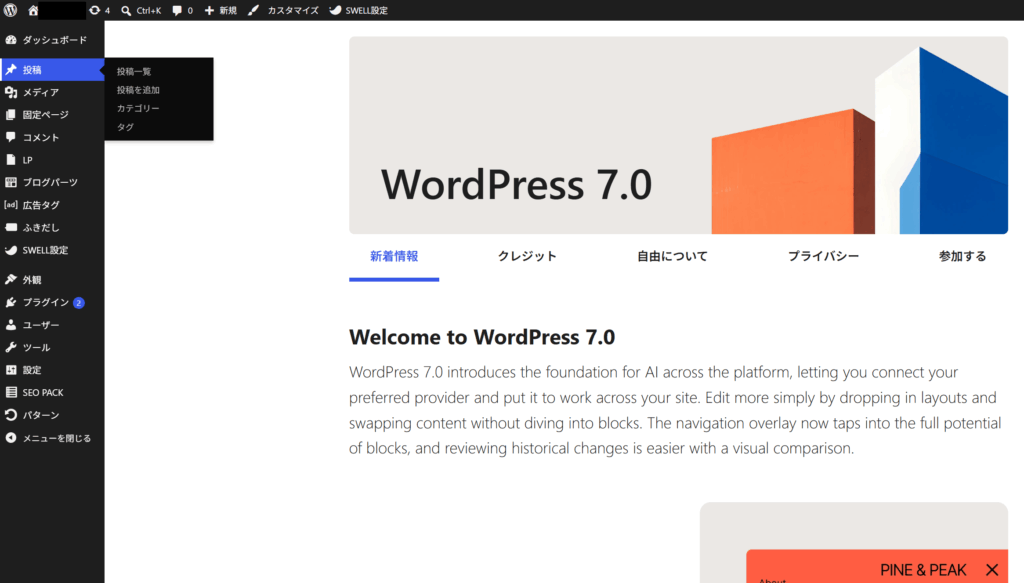Open SWELL設定 in sidebar

[x=52, y=250]
